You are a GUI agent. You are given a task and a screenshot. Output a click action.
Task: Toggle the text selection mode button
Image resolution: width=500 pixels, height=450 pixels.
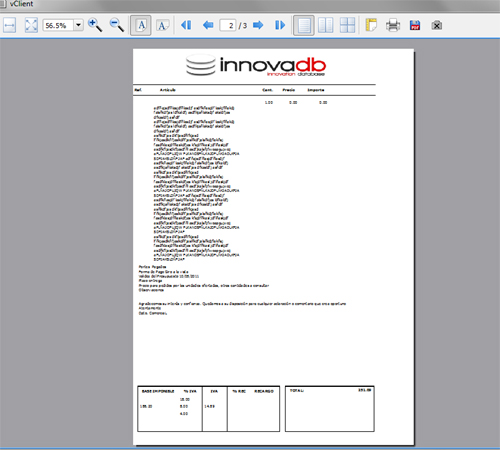tap(141, 25)
